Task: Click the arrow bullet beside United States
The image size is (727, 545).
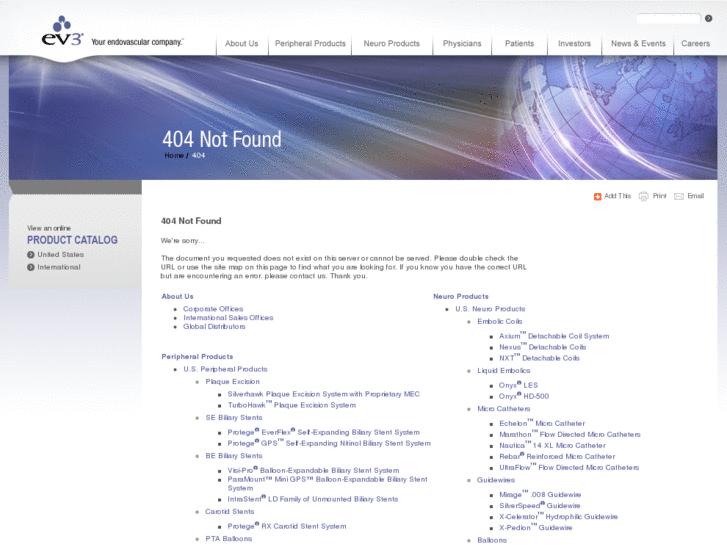Action: [x=31, y=255]
